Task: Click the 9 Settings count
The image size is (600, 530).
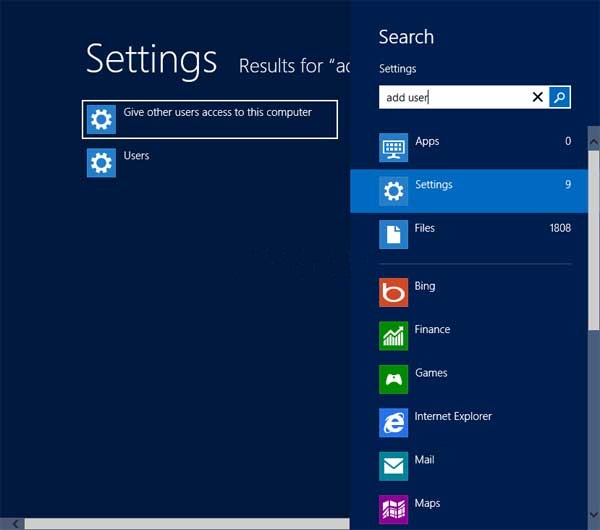Action: (x=568, y=184)
